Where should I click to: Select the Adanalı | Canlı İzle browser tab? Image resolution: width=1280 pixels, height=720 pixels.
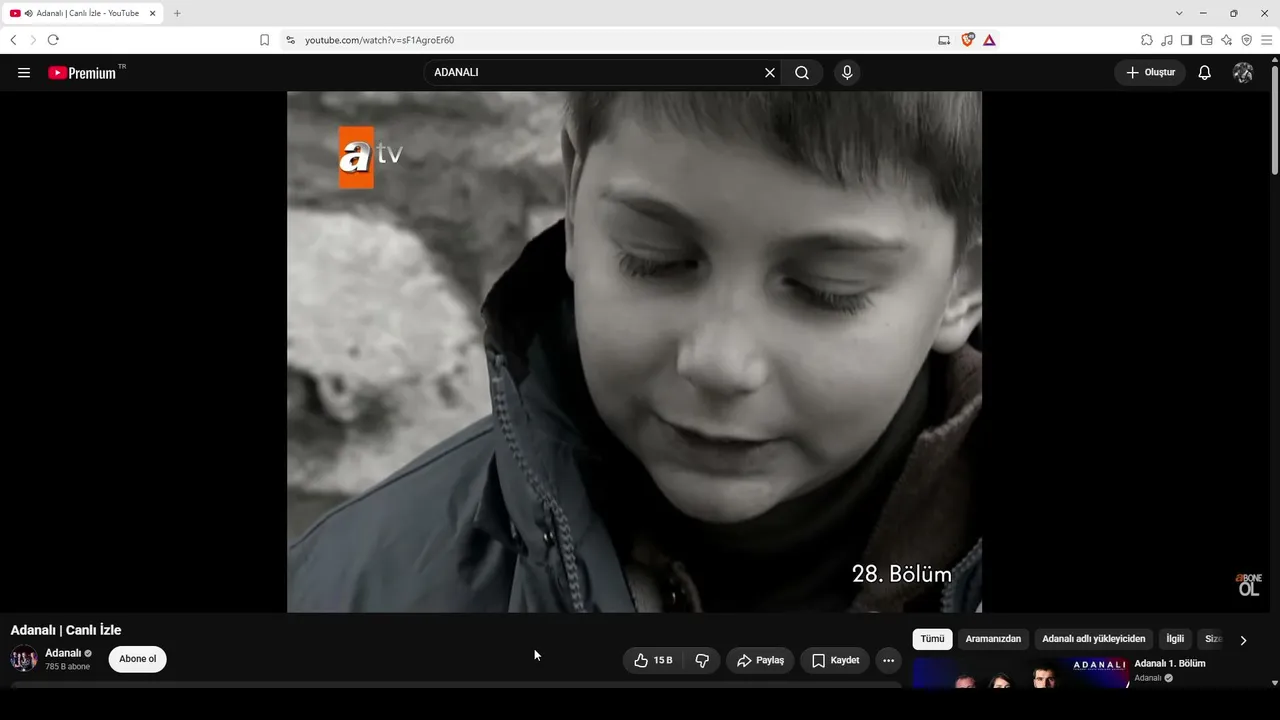[83, 13]
